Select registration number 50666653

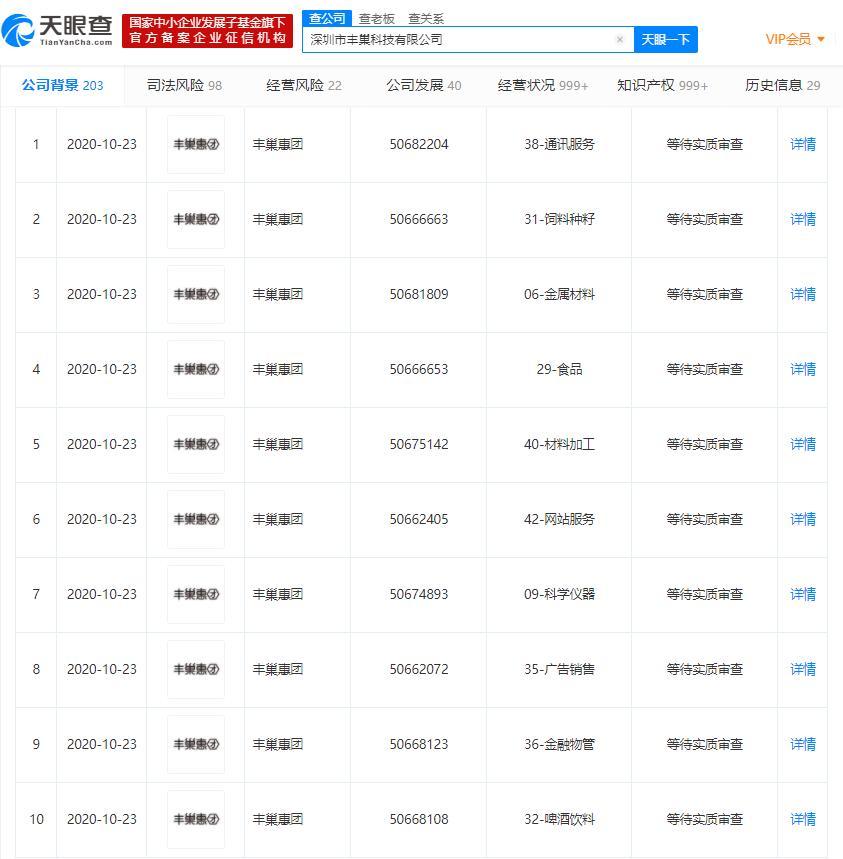point(419,369)
